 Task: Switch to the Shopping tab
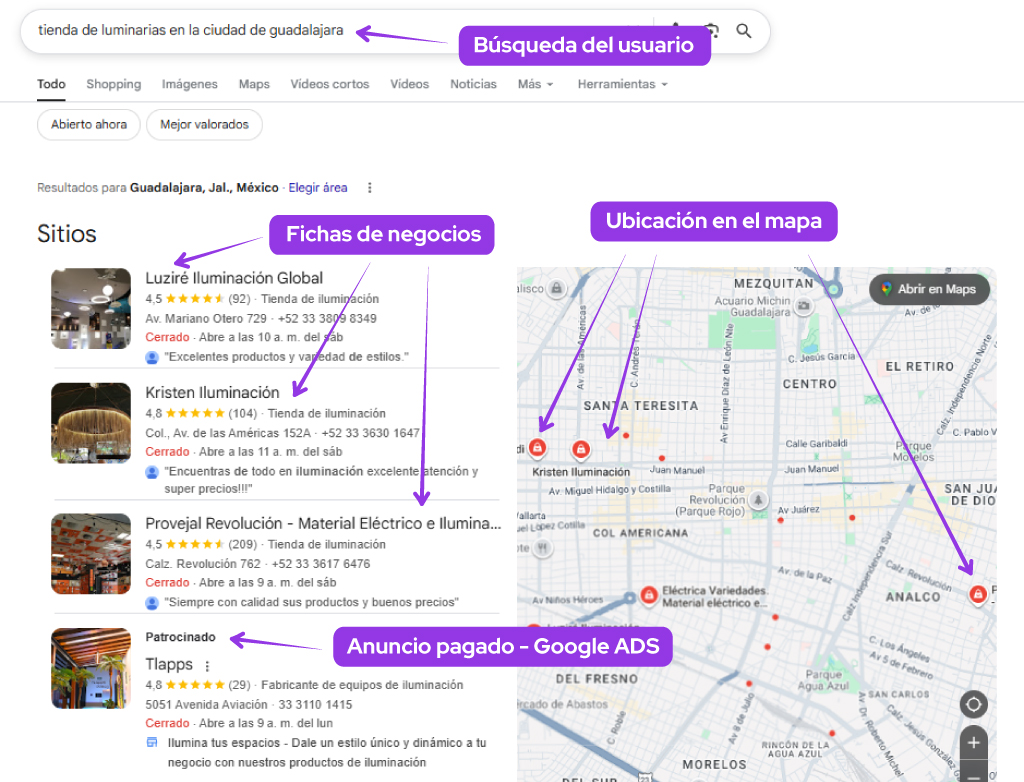click(x=113, y=84)
